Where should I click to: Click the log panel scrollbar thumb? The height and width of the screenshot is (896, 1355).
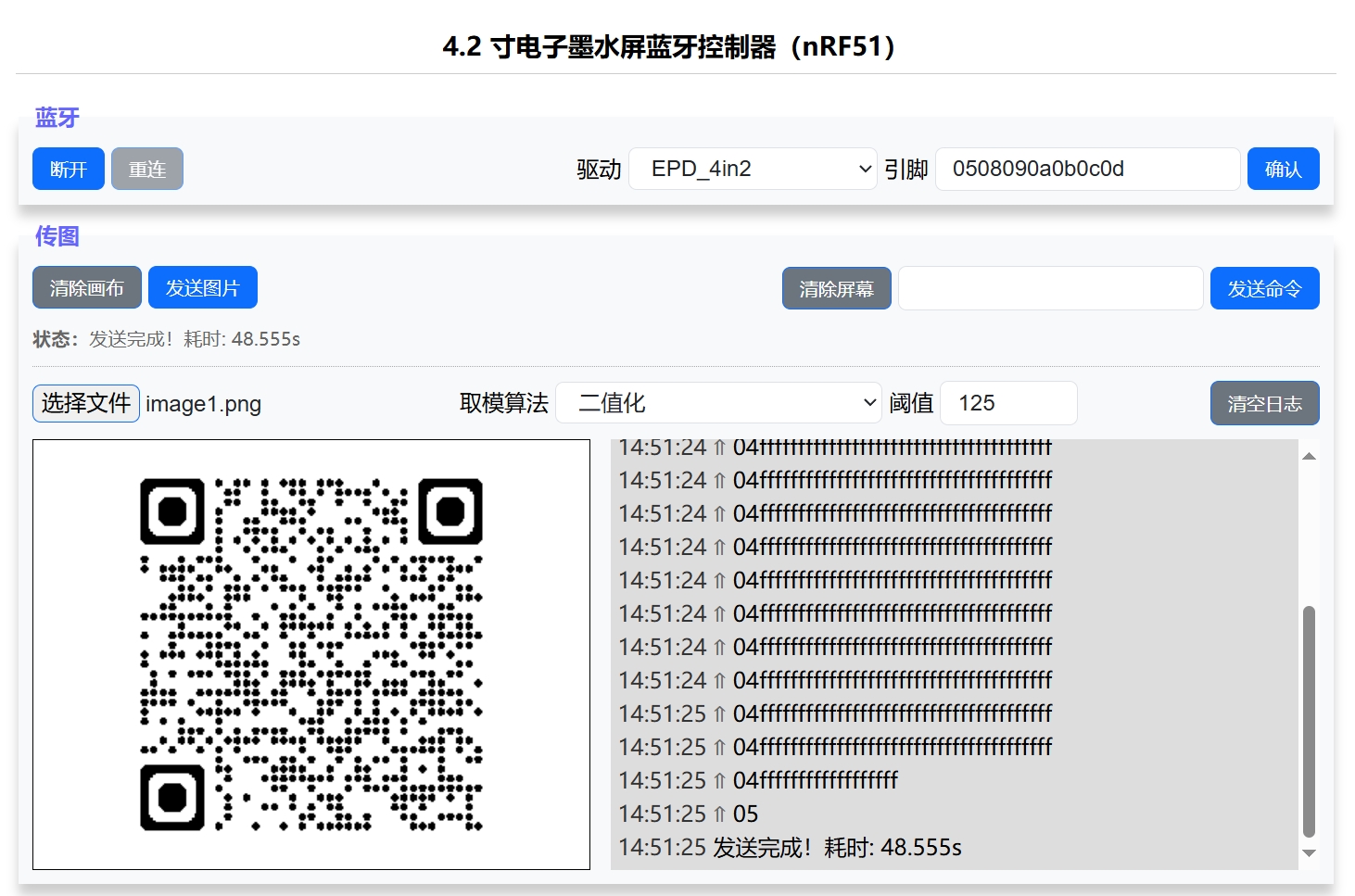click(1309, 721)
